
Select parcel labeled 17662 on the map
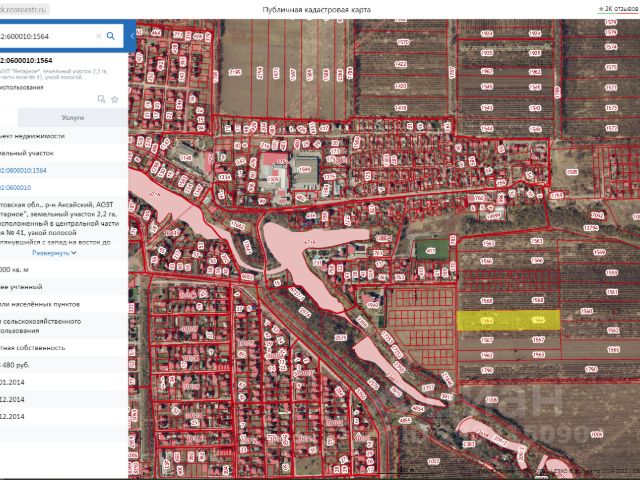click(x=237, y=224)
